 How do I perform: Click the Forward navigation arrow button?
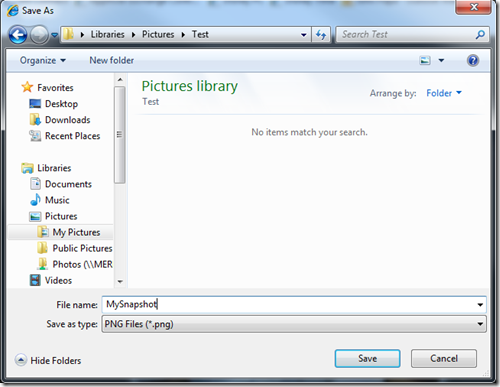coord(39,35)
